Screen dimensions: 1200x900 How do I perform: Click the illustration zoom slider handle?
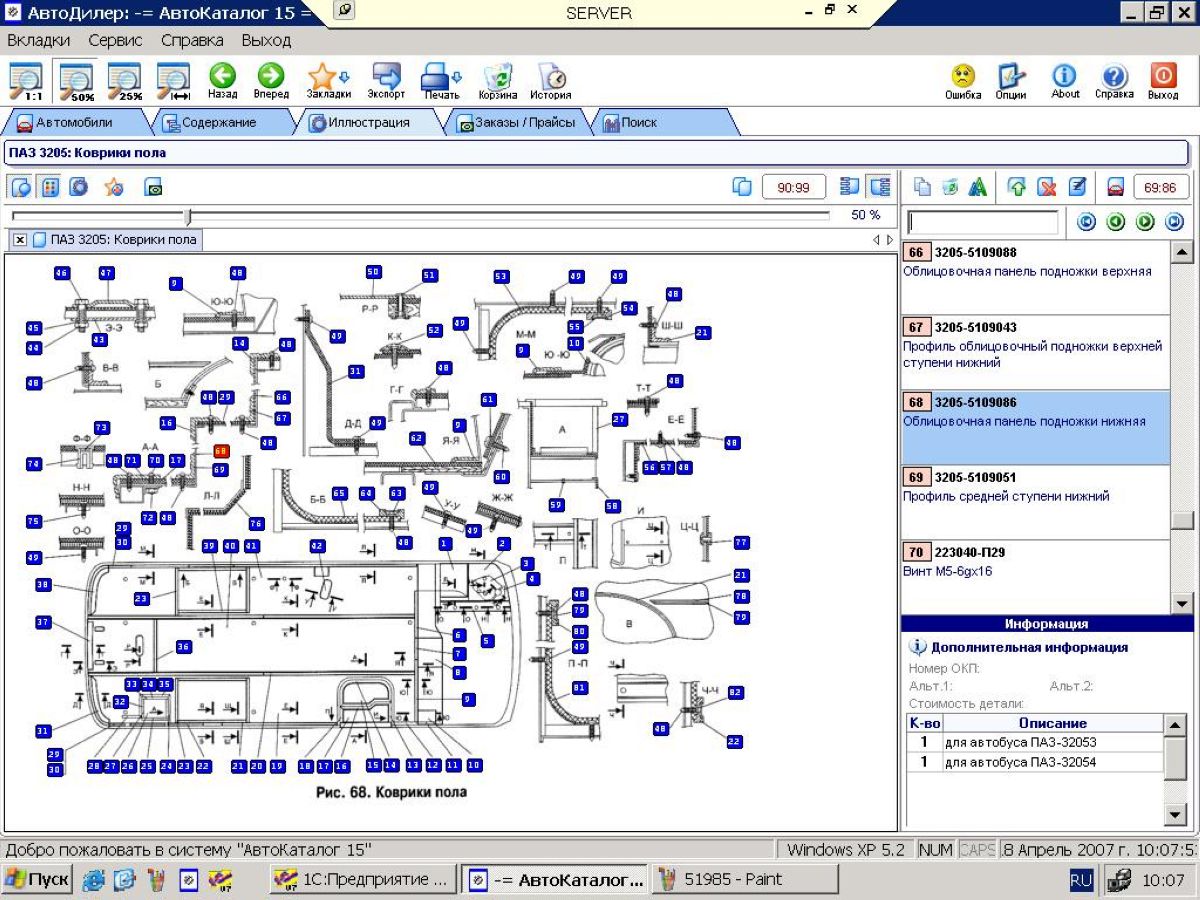187,216
